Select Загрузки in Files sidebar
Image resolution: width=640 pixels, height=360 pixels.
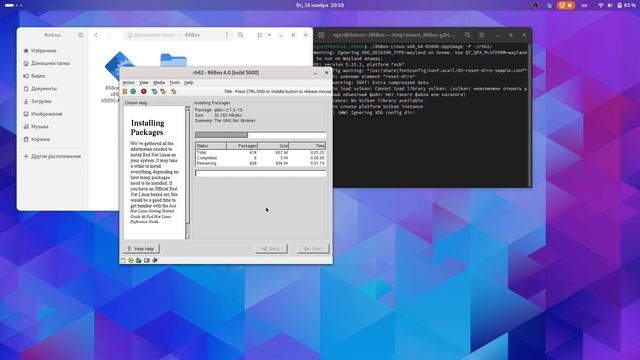(53, 101)
